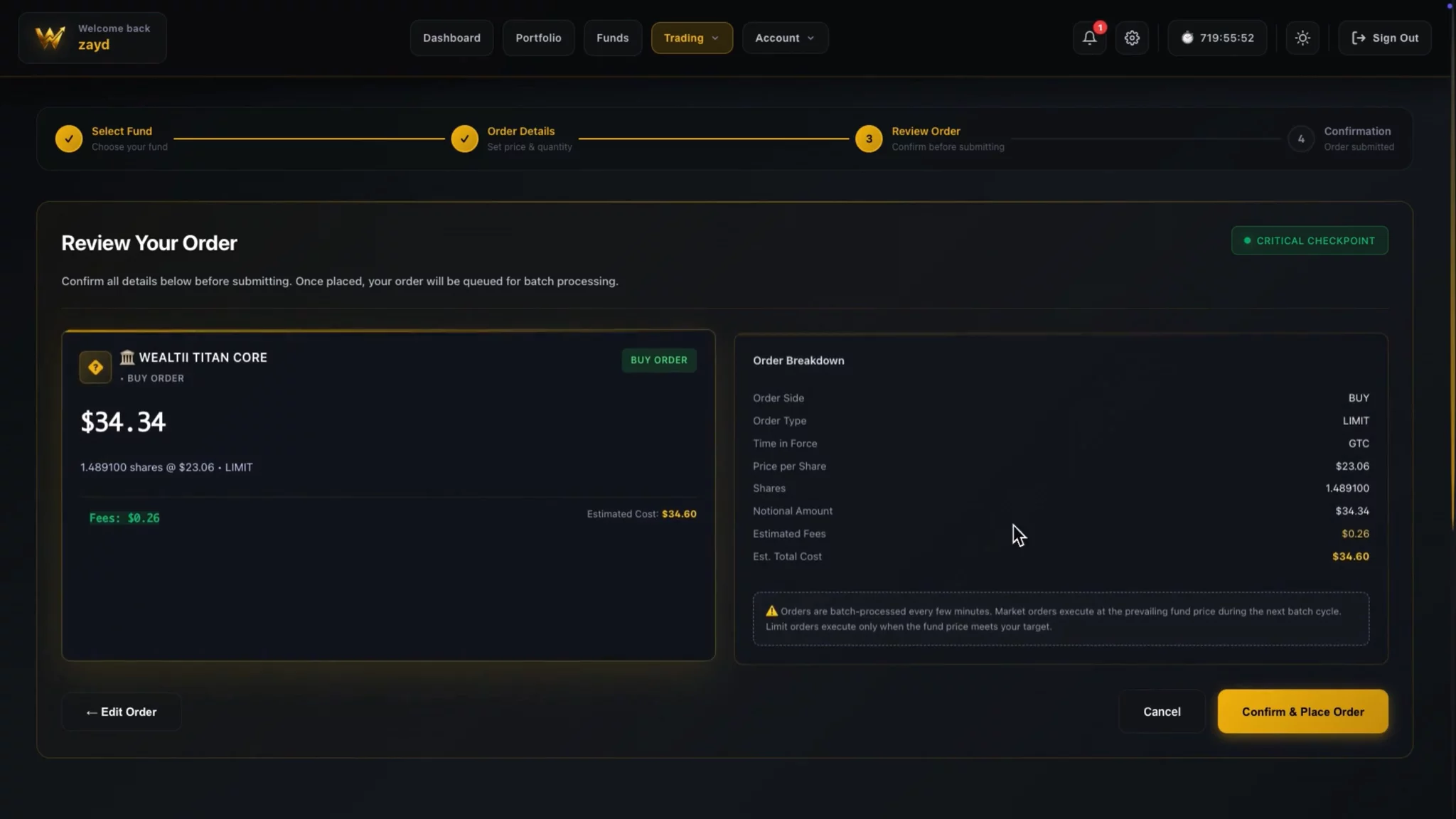Screen dimensions: 1456x819
Task: Open the Funds page
Action: 612,38
